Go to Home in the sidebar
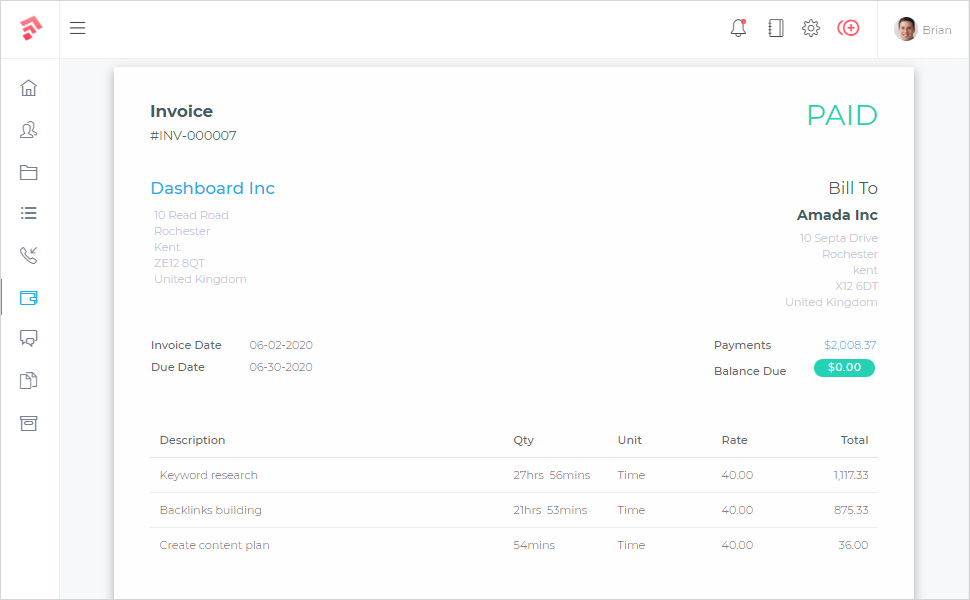970x600 pixels. pos(29,88)
